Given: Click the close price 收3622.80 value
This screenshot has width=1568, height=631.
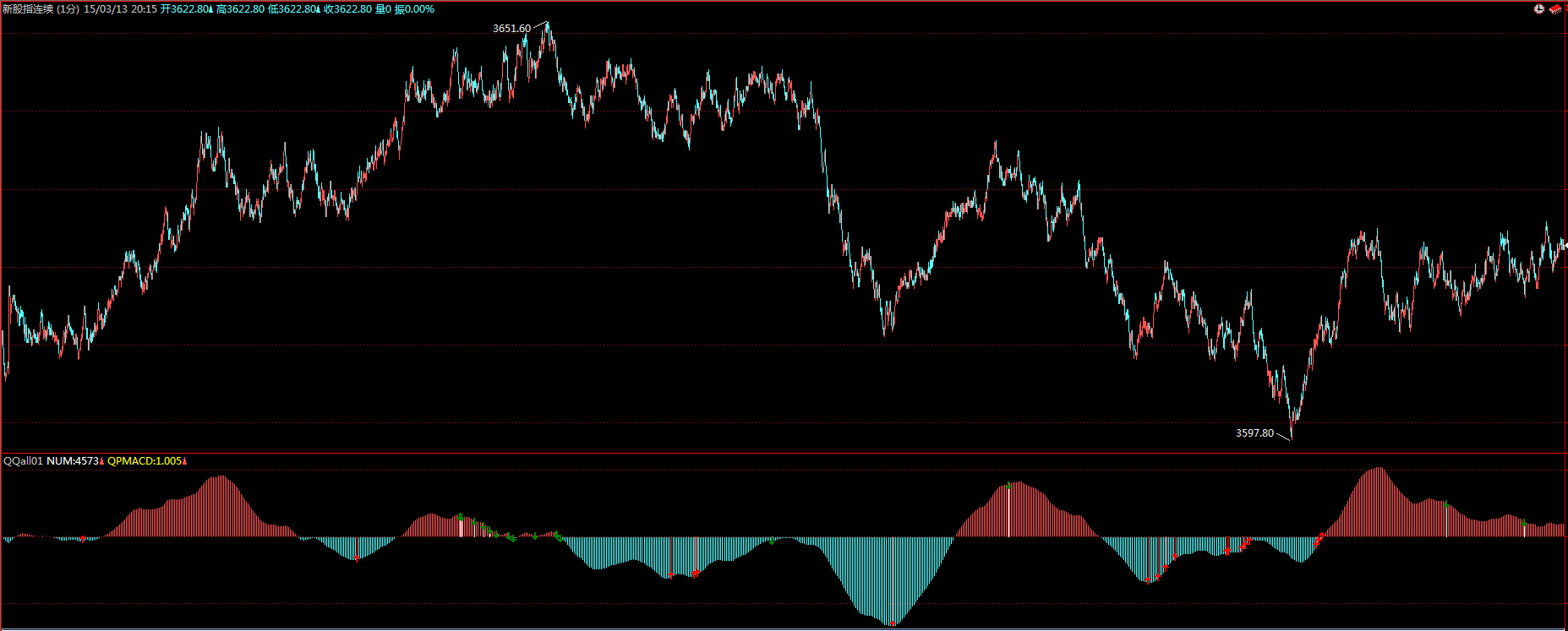Looking at the screenshot, I should point(347,9).
